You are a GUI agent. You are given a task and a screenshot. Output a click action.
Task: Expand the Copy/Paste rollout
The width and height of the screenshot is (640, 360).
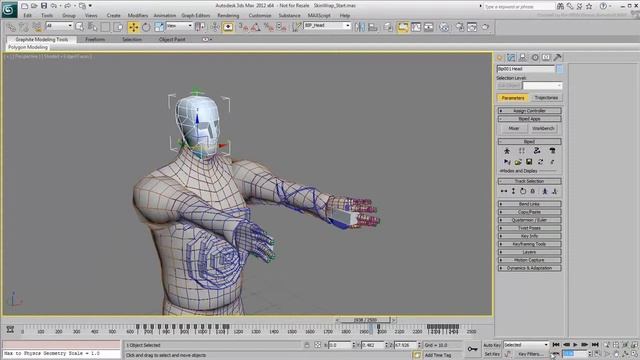click(529, 212)
